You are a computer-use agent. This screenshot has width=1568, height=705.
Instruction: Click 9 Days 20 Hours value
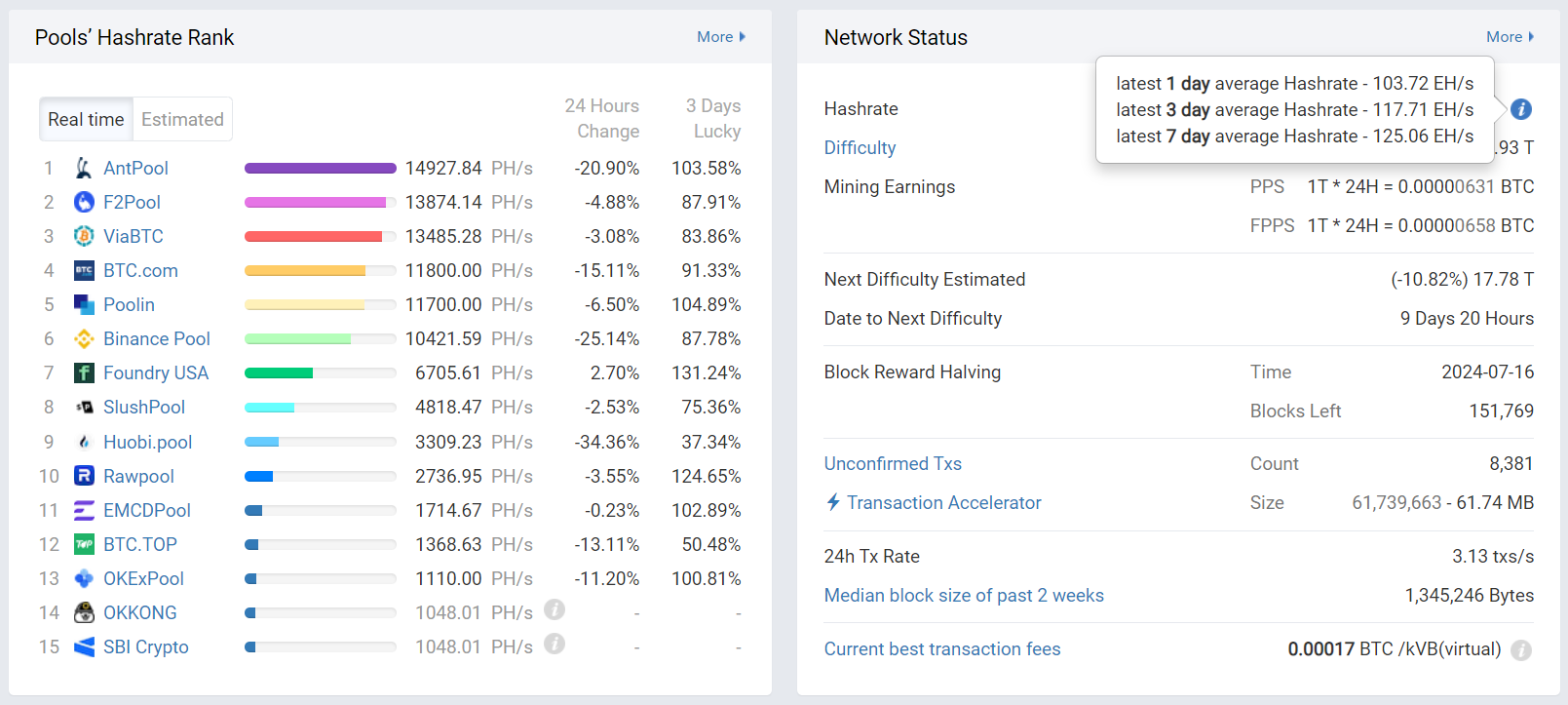[x=1467, y=318]
